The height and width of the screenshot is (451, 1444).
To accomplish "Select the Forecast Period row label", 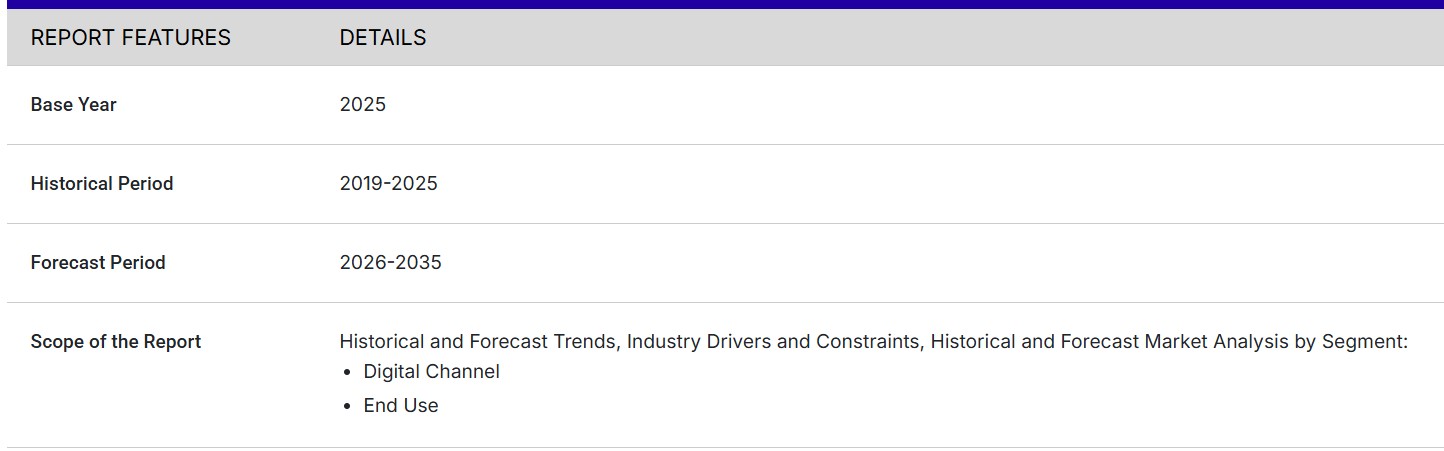I will click(97, 263).
